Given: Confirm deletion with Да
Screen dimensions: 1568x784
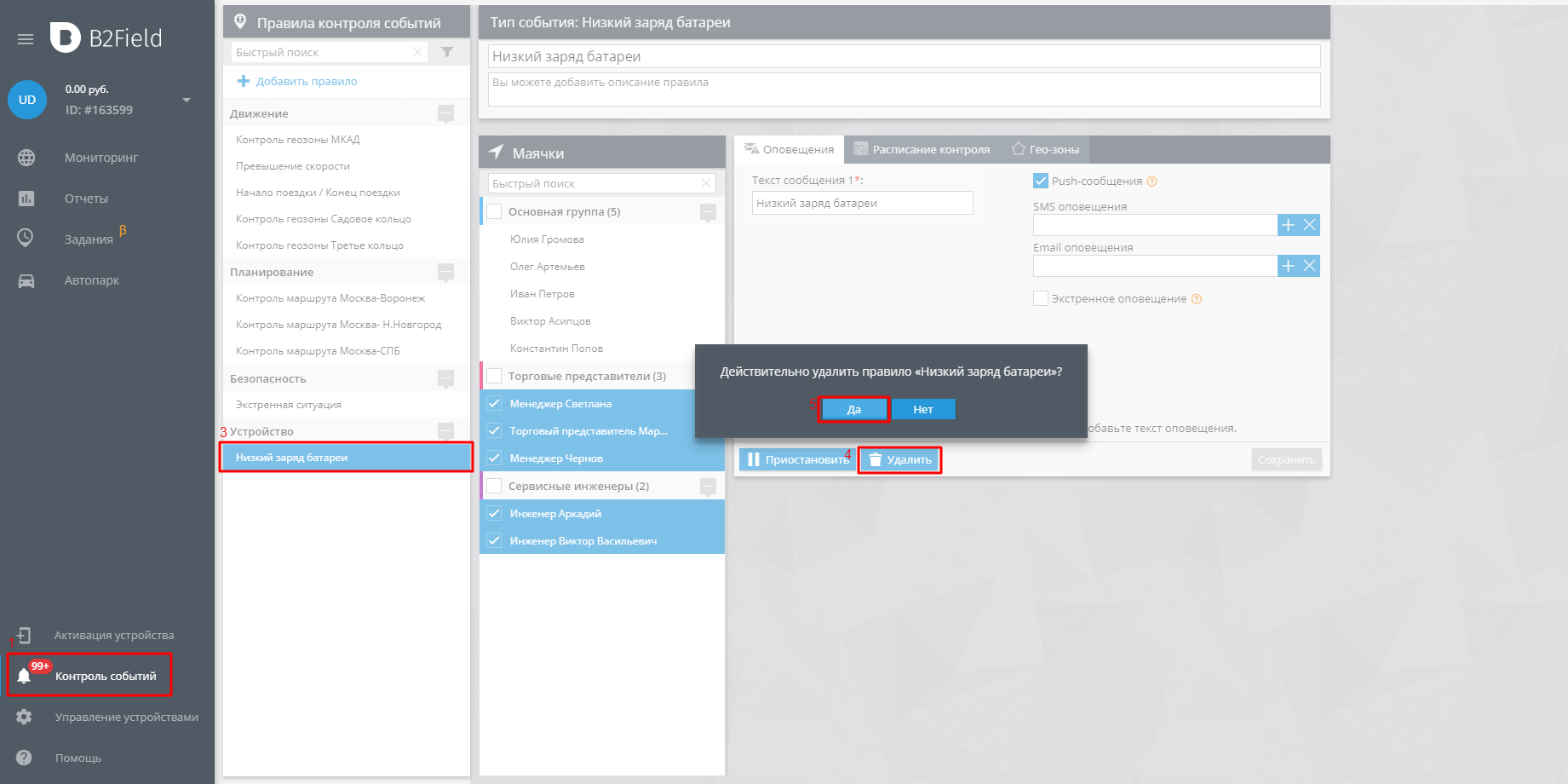Looking at the screenshot, I should (x=853, y=409).
